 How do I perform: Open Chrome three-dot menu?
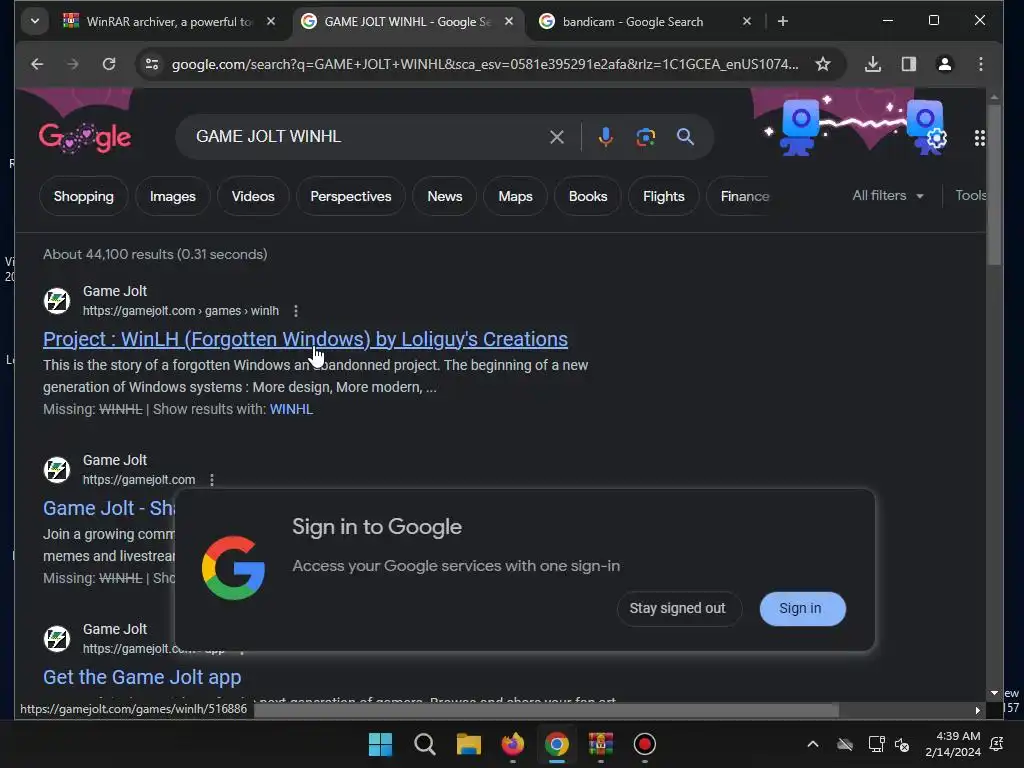pyautogui.click(x=980, y=64)
